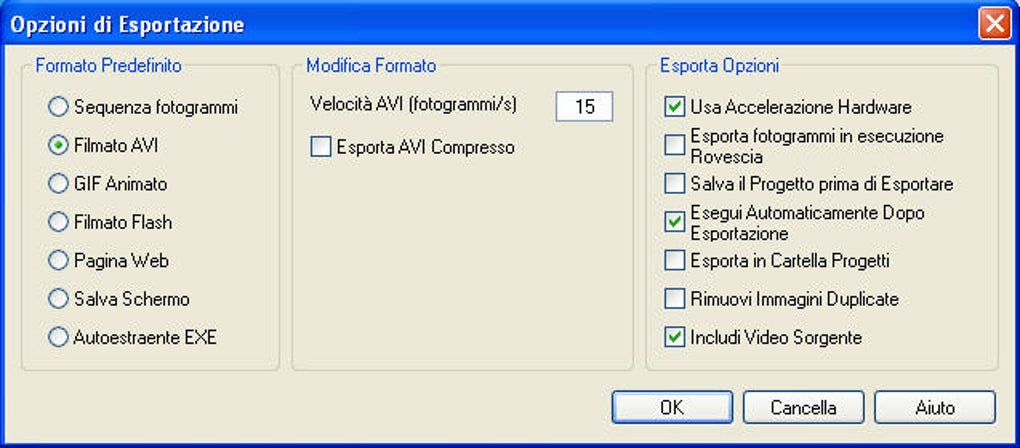Click the Velocità AVI frame rate field
The image size is (1020, 448).
coord(584,106)
